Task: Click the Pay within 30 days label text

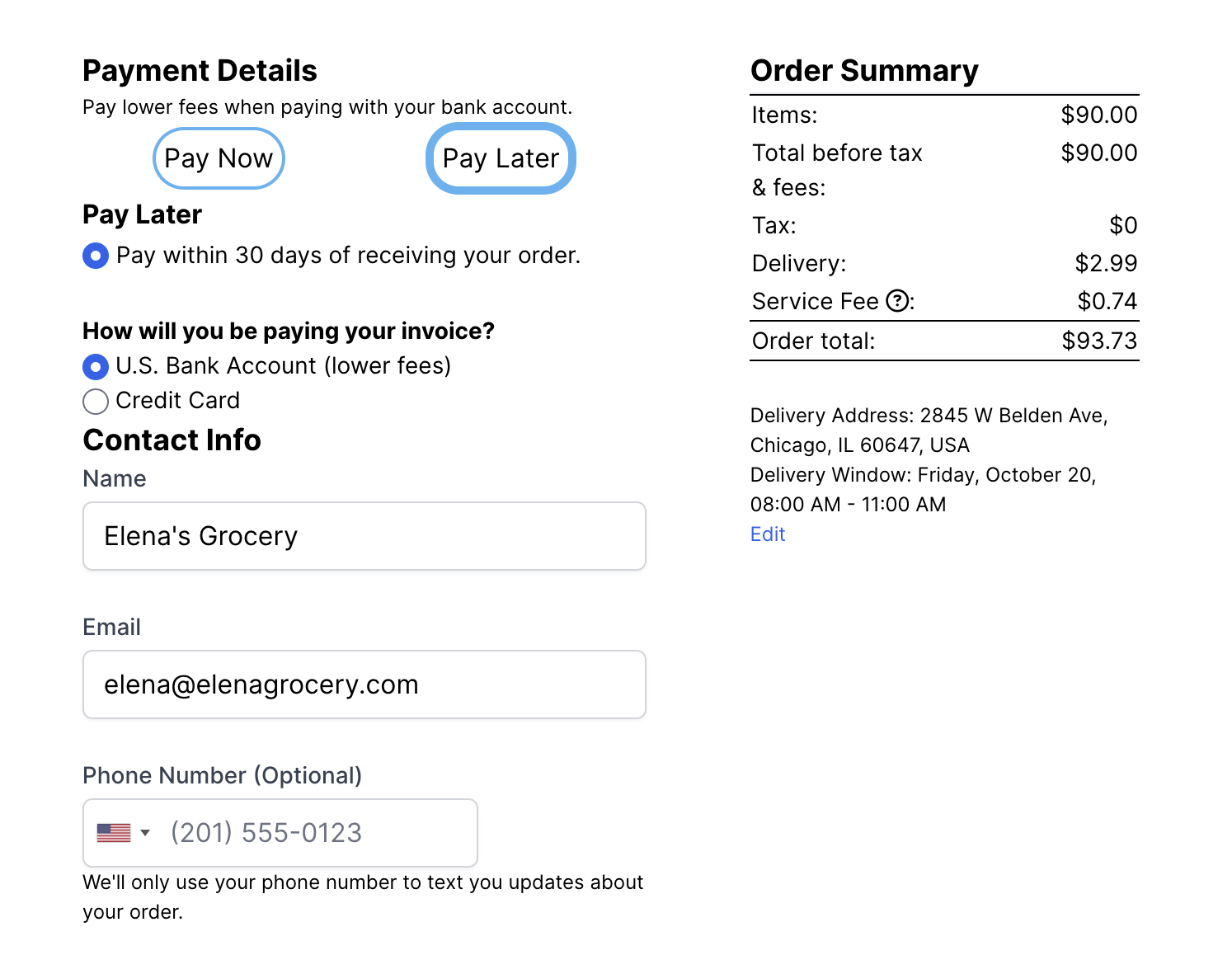Action: pyautogui.click(x=348, y=256)
